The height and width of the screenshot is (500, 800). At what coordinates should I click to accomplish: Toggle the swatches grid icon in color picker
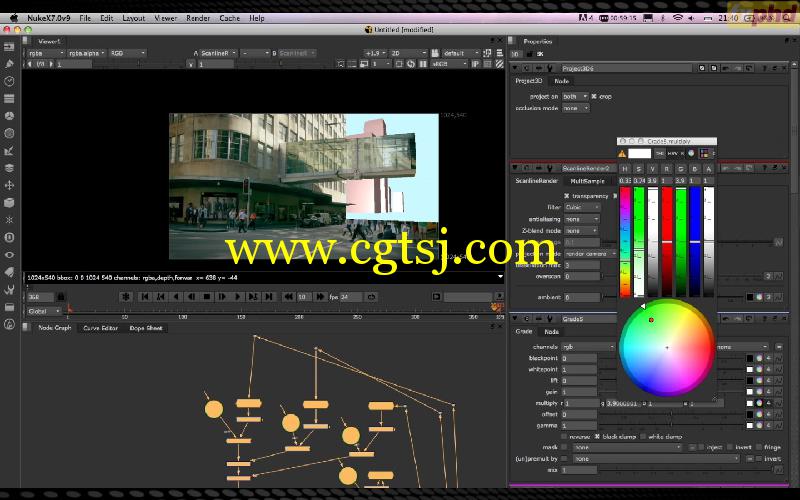click(x=705, y=153)
